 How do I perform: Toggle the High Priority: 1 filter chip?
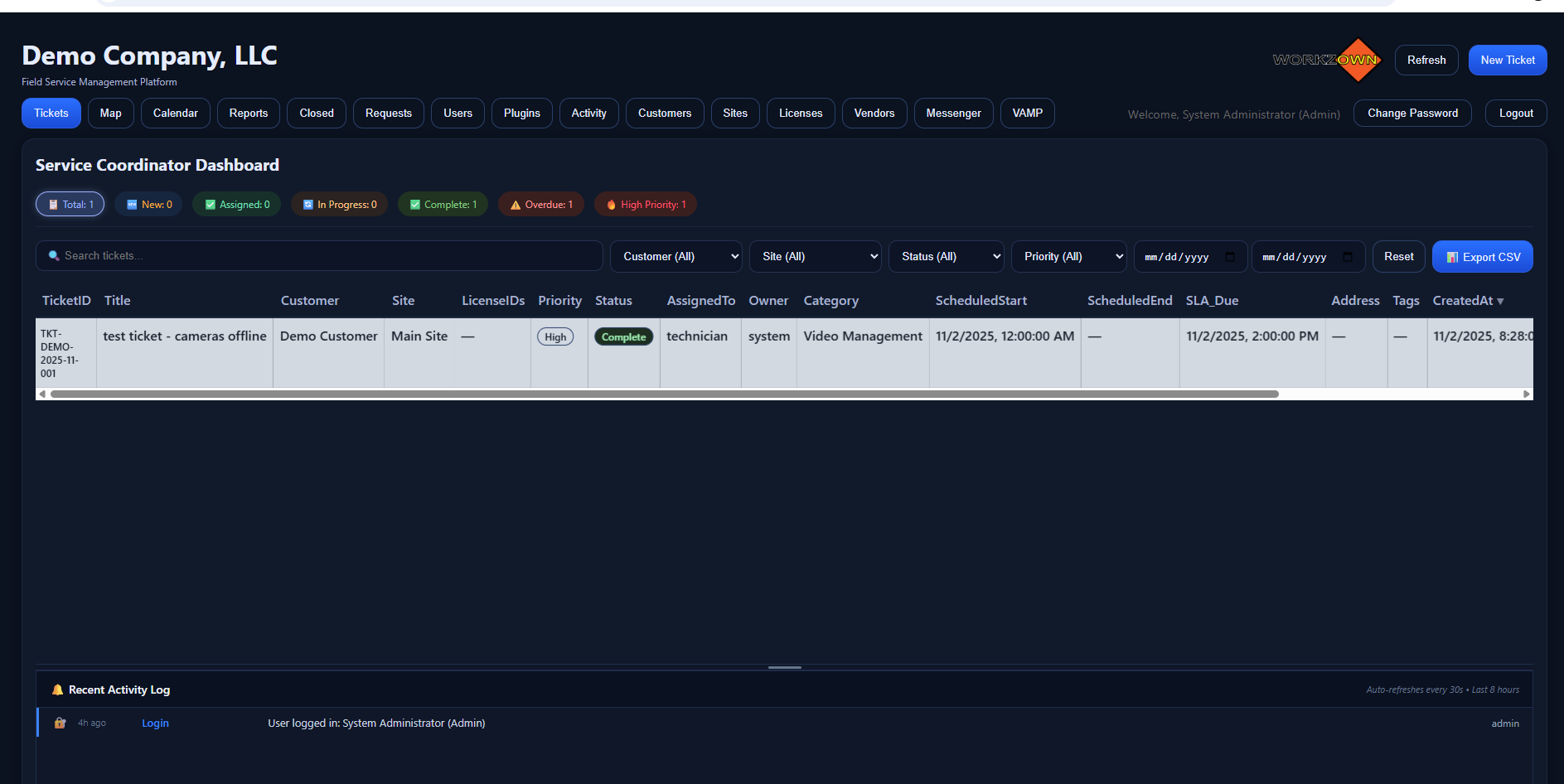pos(645,205)
